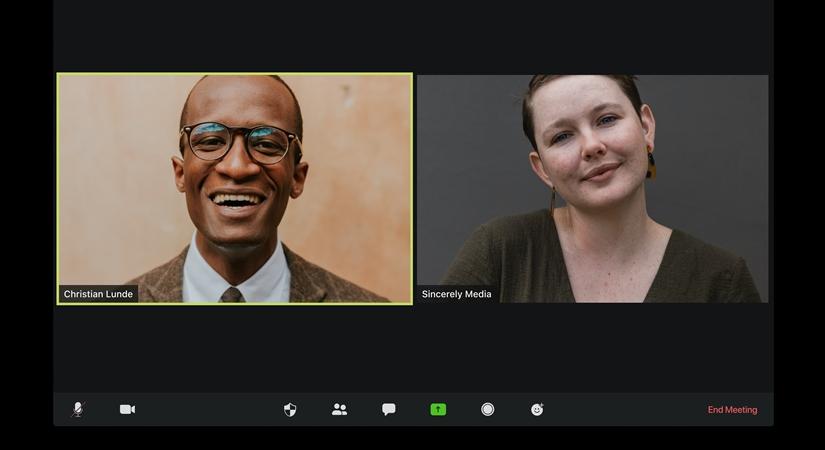Screen dimensions: 825x450
Task: Click the green Share Screen button
Action: click(x=438, y=409)
